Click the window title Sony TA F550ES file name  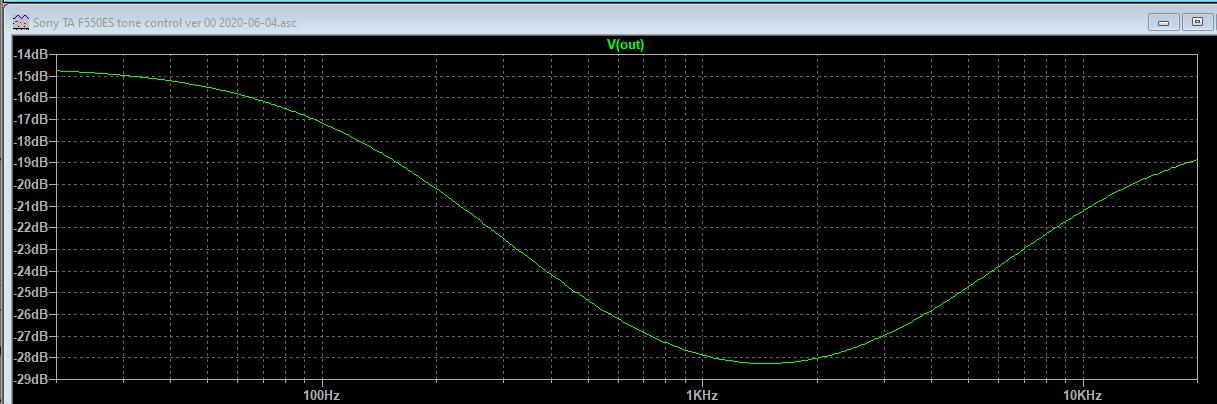[x=165, y=22]
